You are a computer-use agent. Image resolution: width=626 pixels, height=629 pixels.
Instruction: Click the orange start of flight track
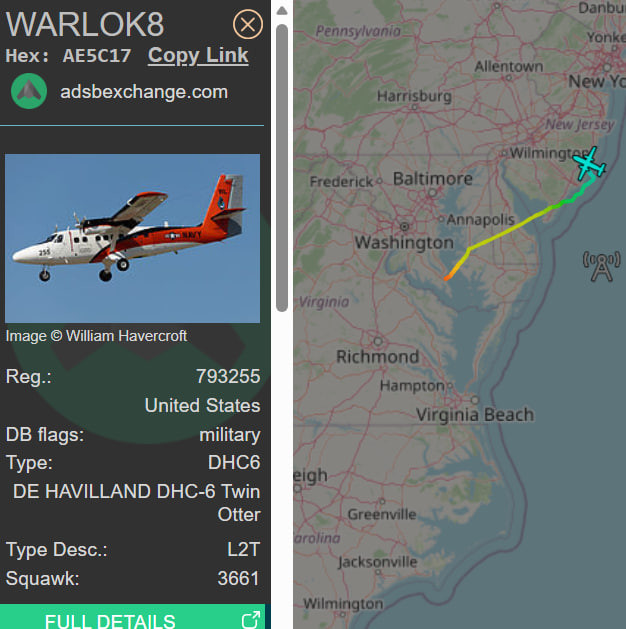click(x=447, y=277)
